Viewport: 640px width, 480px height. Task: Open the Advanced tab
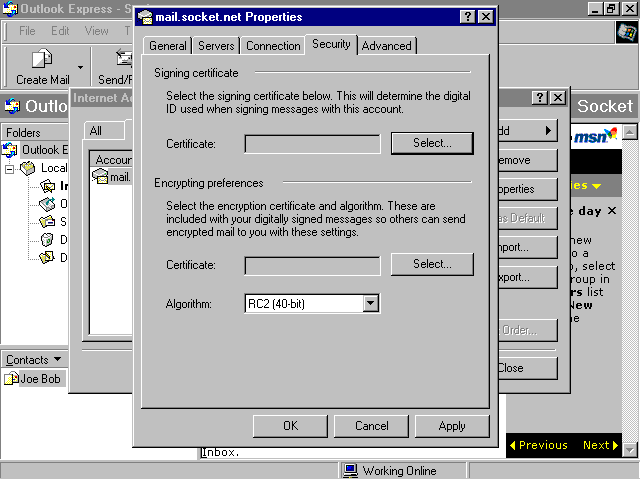387,46
